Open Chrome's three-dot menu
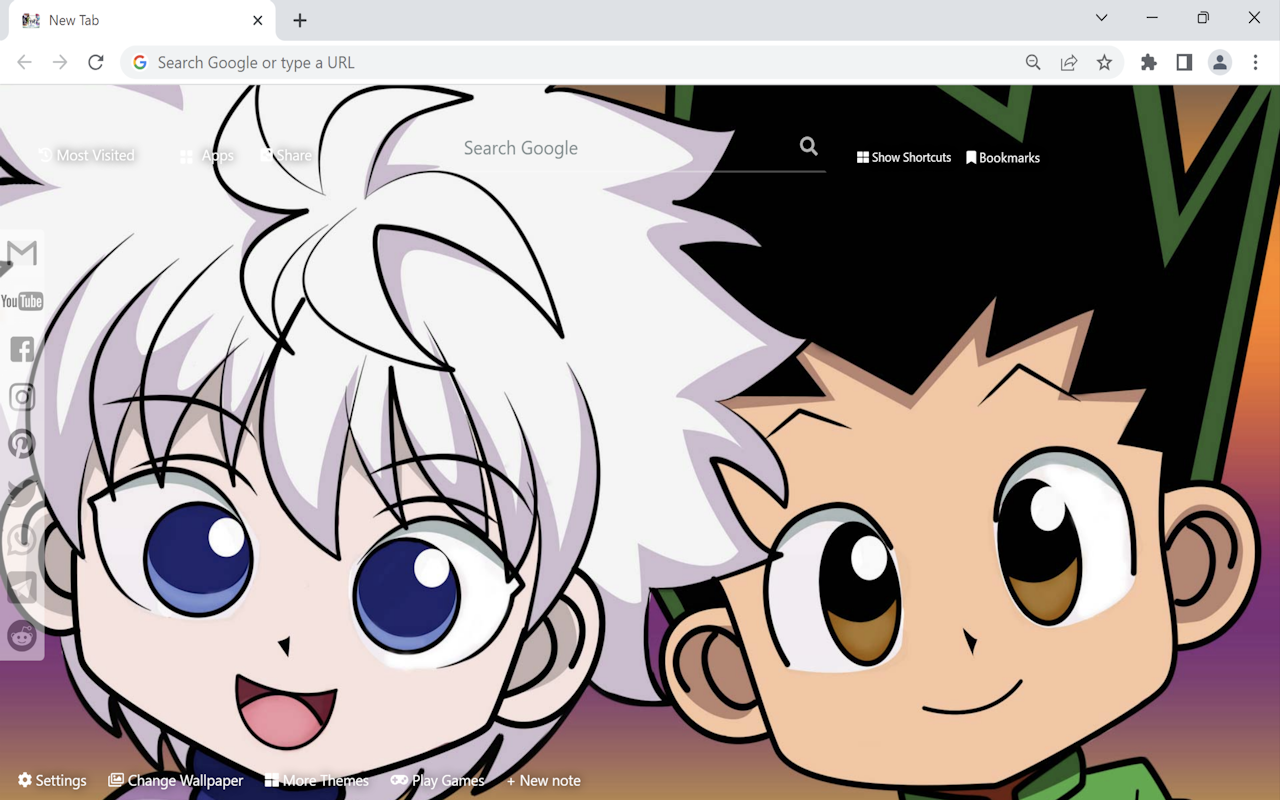 coord(1256,62)
